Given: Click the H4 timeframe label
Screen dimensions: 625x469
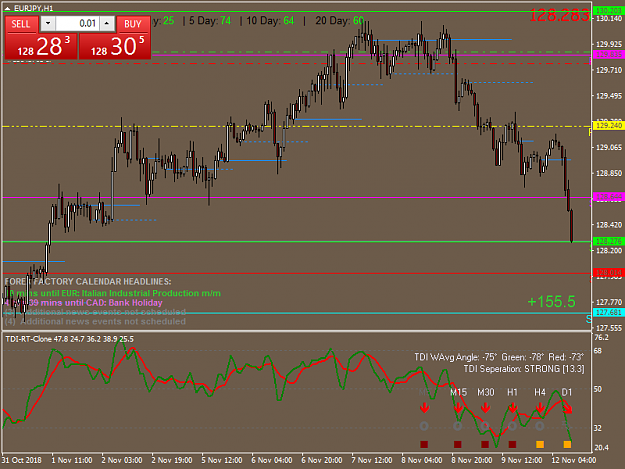Looking at the screenshot, I should point(540,392).
